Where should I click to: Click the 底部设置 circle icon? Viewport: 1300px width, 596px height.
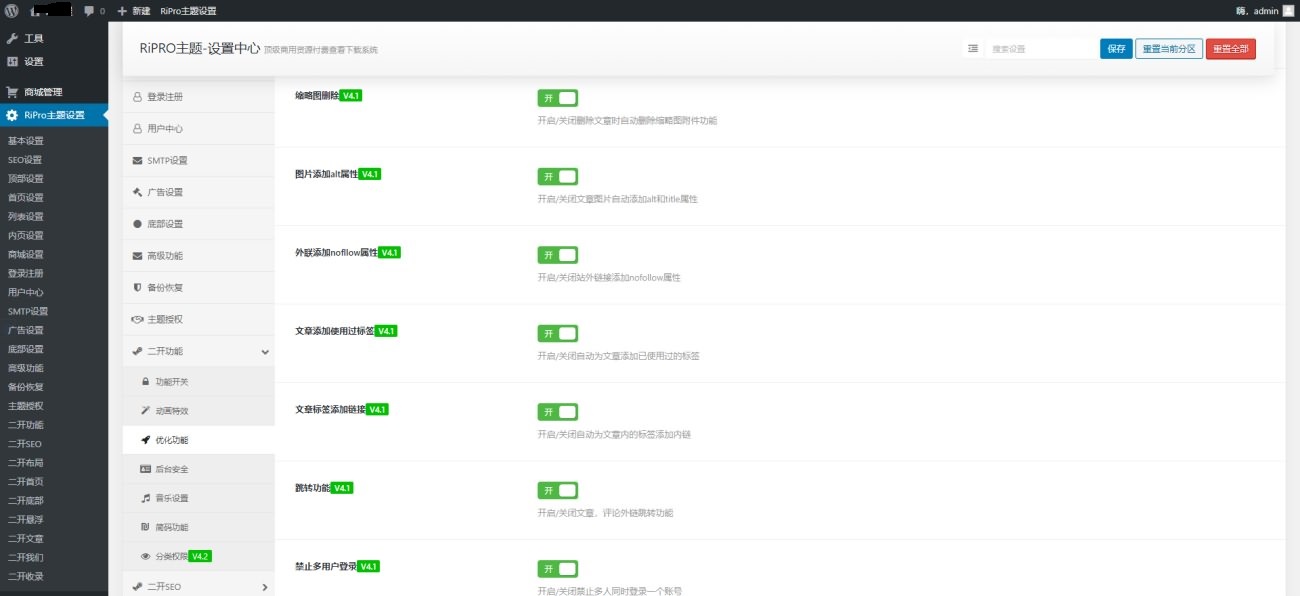pos(138,224)
